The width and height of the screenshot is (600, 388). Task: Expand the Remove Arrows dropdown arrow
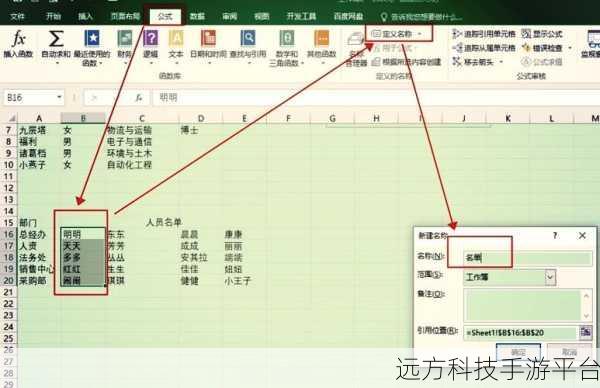tap(501, 62)
